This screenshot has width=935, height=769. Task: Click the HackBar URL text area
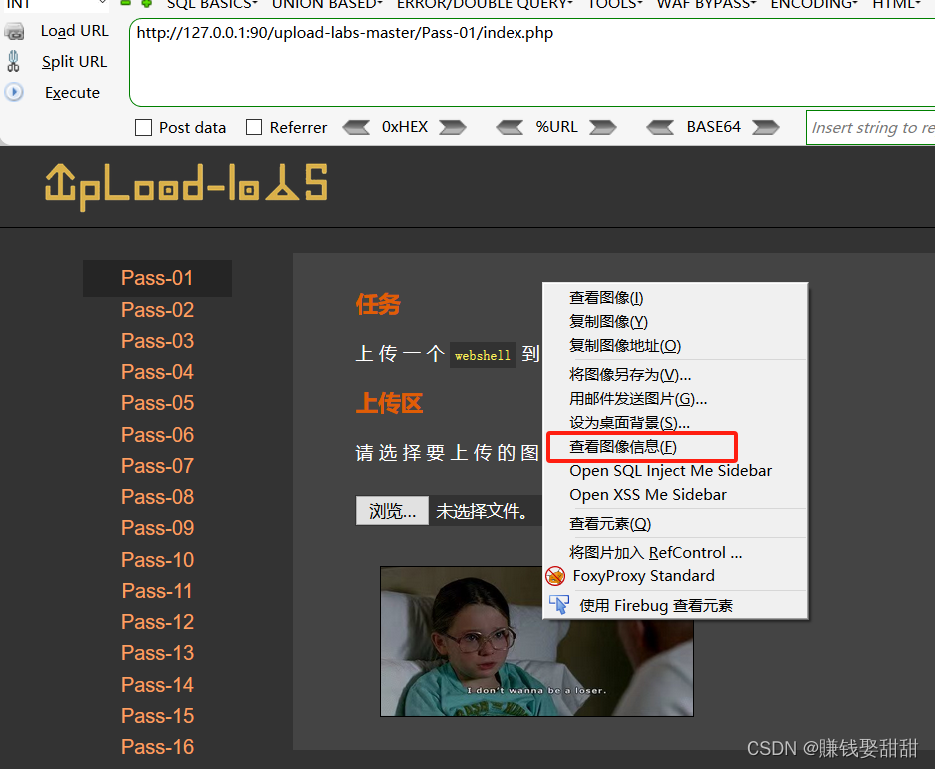(532, 63)
